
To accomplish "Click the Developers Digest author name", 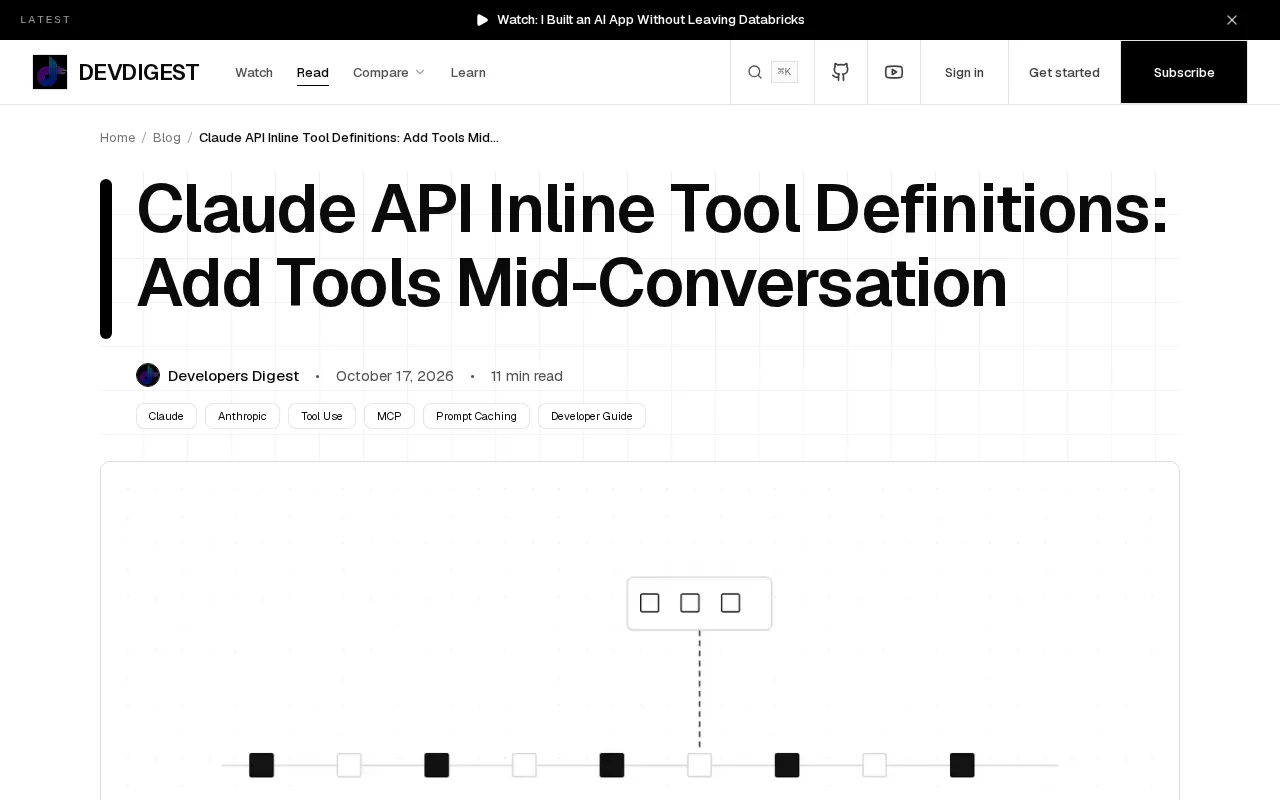I will coord(233,376).
